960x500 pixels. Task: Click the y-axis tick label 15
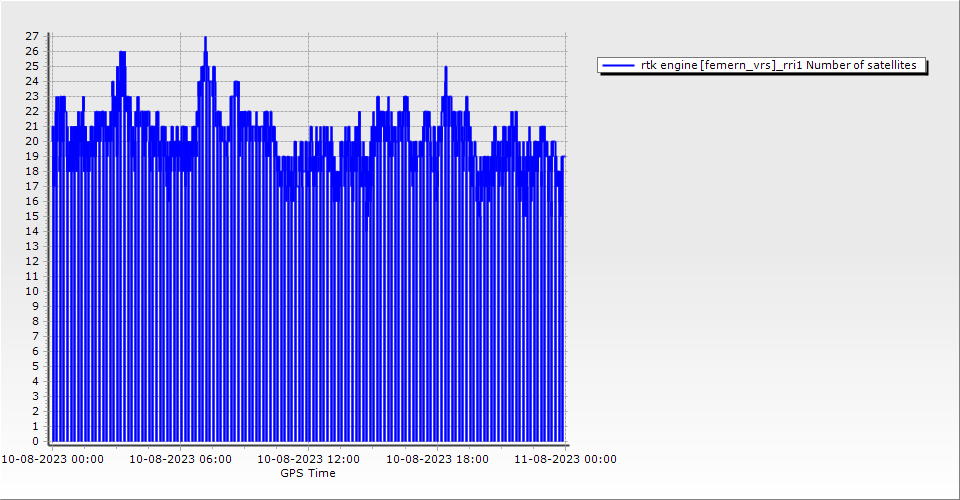point(32,216)
